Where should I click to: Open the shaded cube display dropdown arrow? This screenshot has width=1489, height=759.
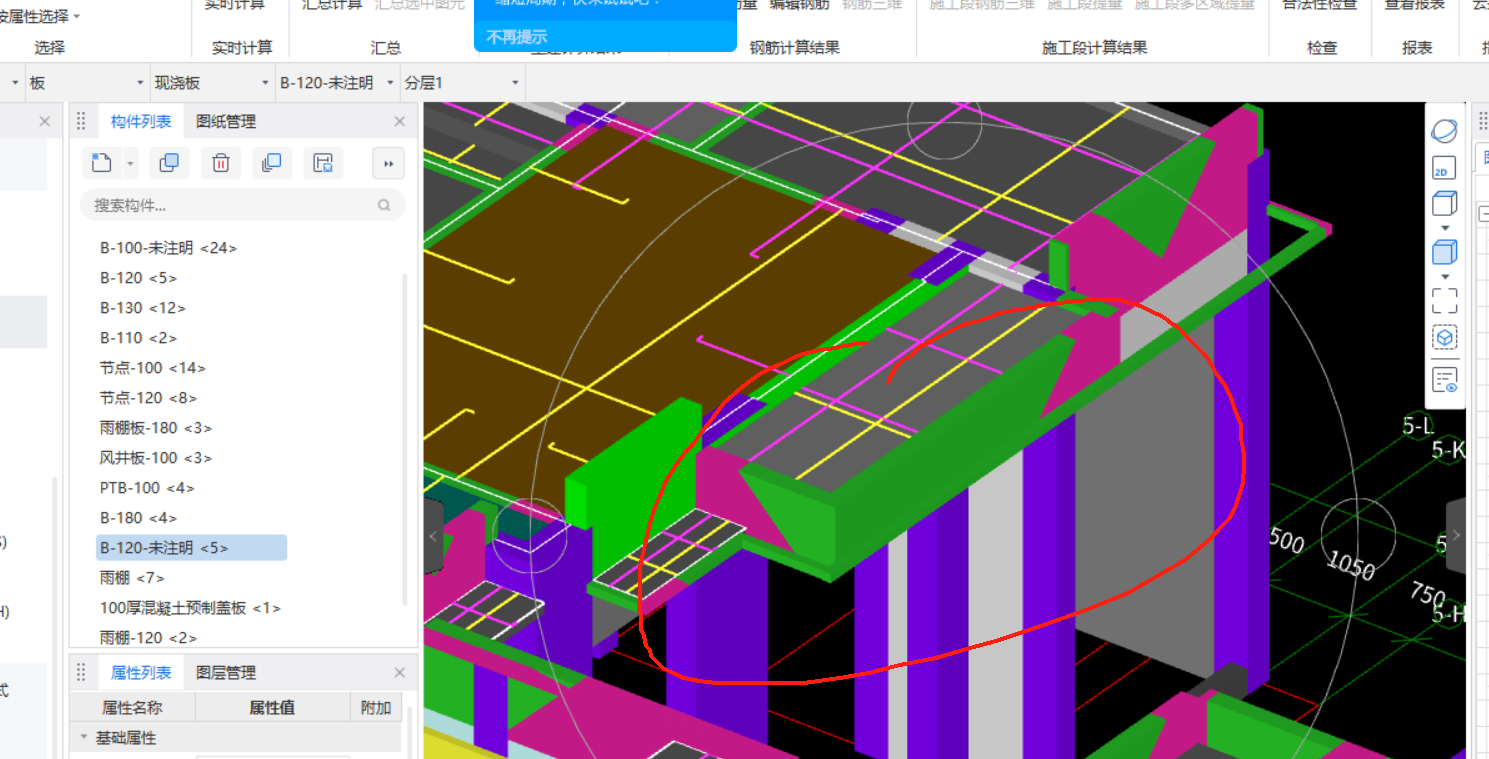1444,275
